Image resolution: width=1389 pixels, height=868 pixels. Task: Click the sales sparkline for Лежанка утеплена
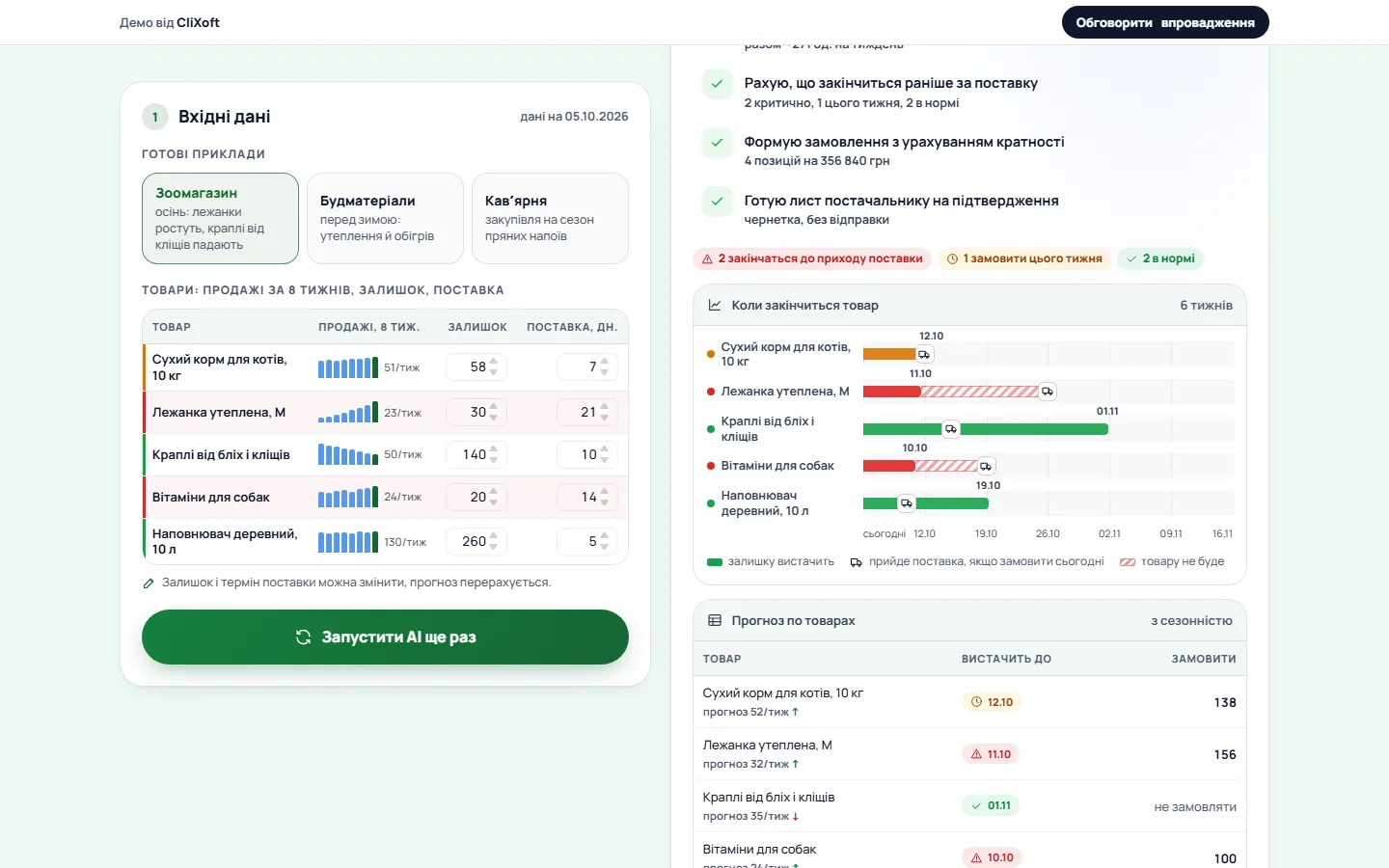(x=348, y=413)
